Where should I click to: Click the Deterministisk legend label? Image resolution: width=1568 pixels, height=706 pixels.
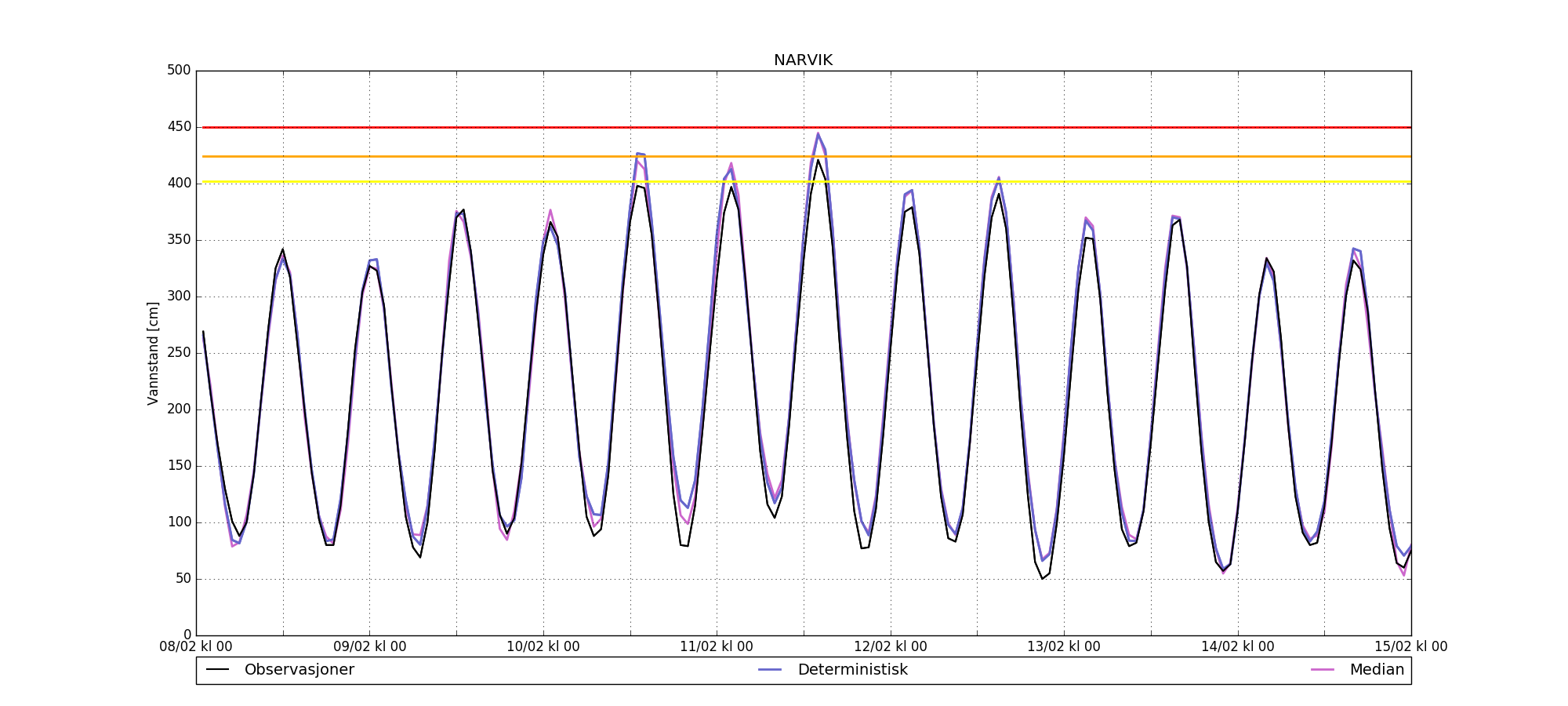852,670
